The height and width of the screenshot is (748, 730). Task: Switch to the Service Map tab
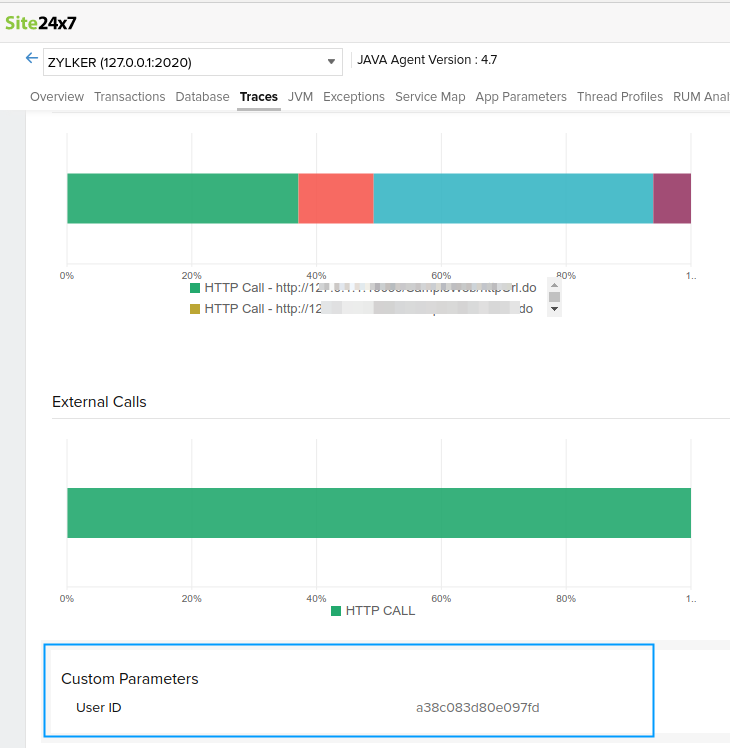pos(430,97)
